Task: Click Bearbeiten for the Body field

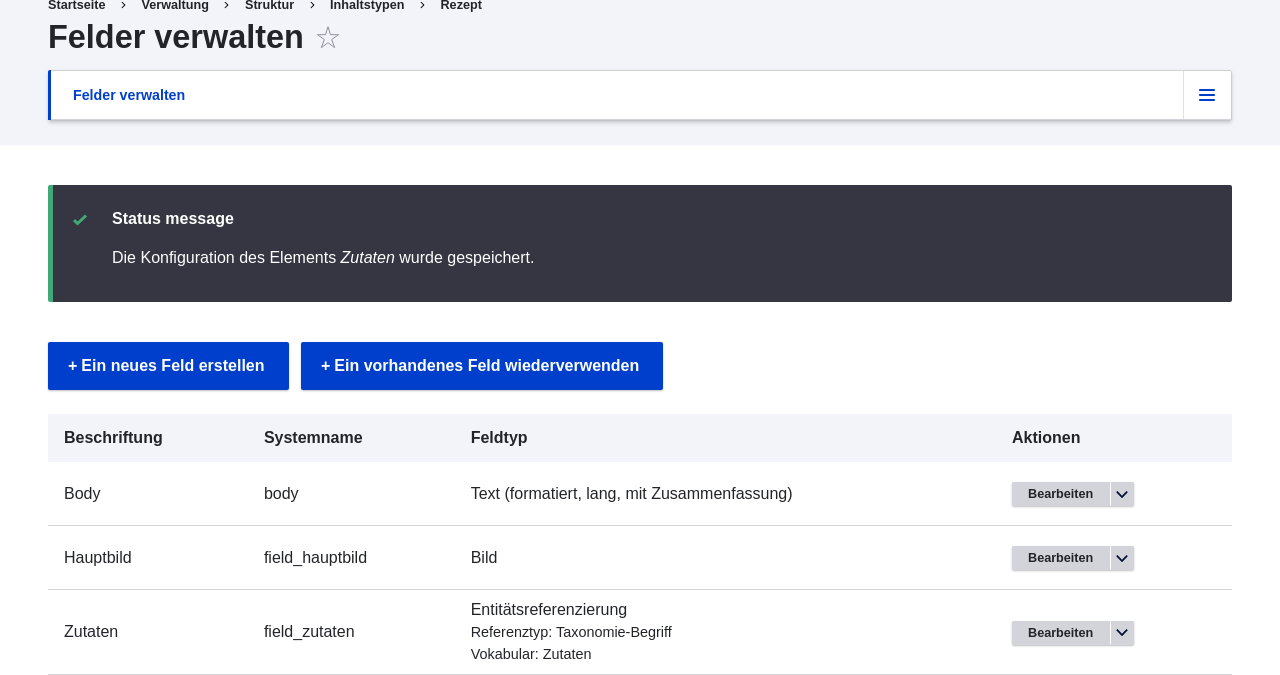Action: pyautogui.click(x=1060, y=494)
